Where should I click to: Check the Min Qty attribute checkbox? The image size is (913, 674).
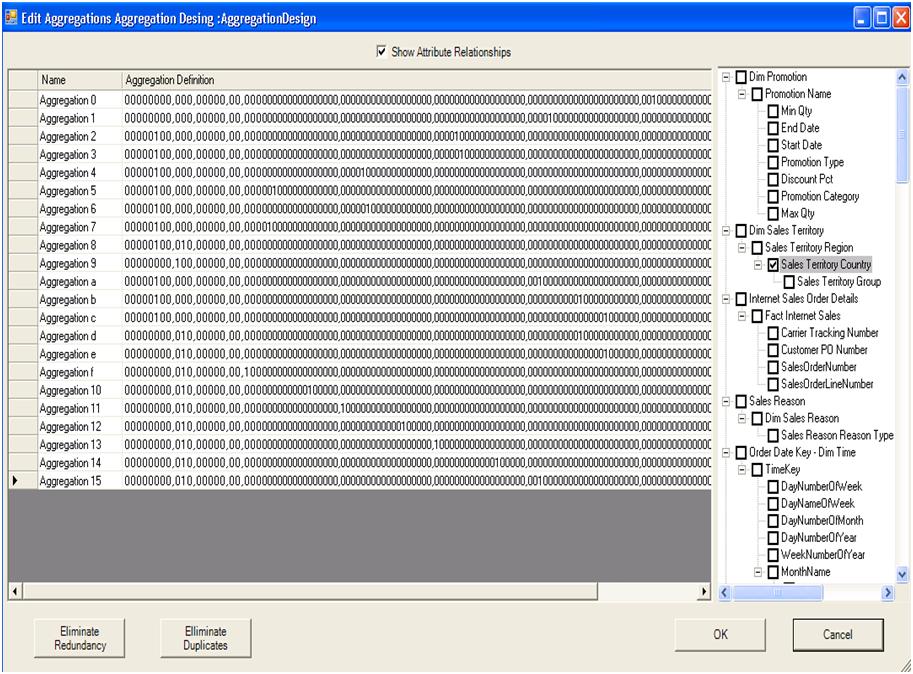point(773,111)
